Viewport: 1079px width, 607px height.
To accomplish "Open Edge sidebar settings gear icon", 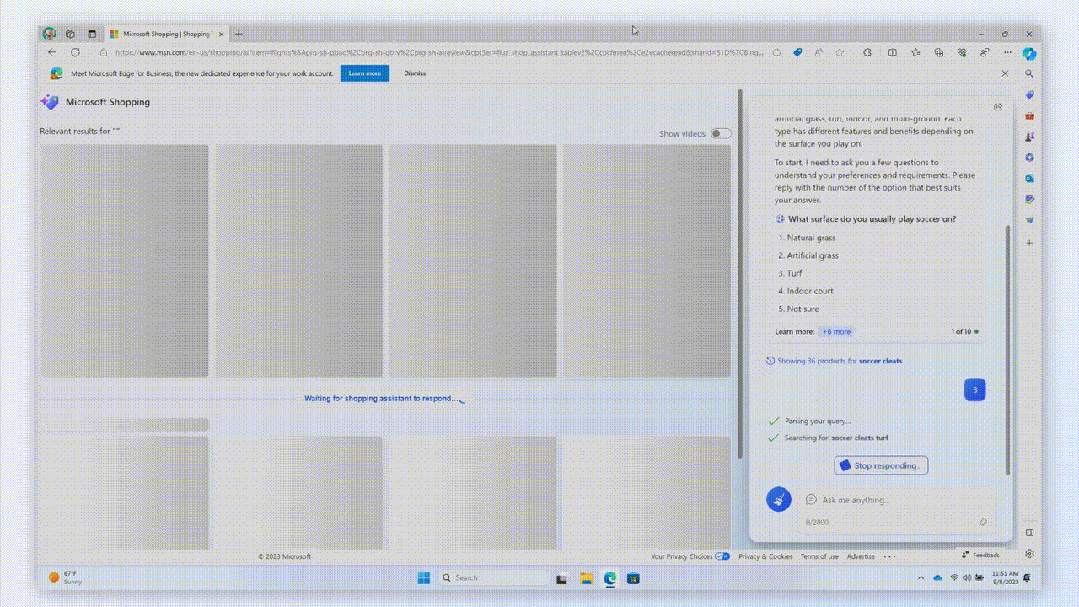I will (x=1029, y=554).
